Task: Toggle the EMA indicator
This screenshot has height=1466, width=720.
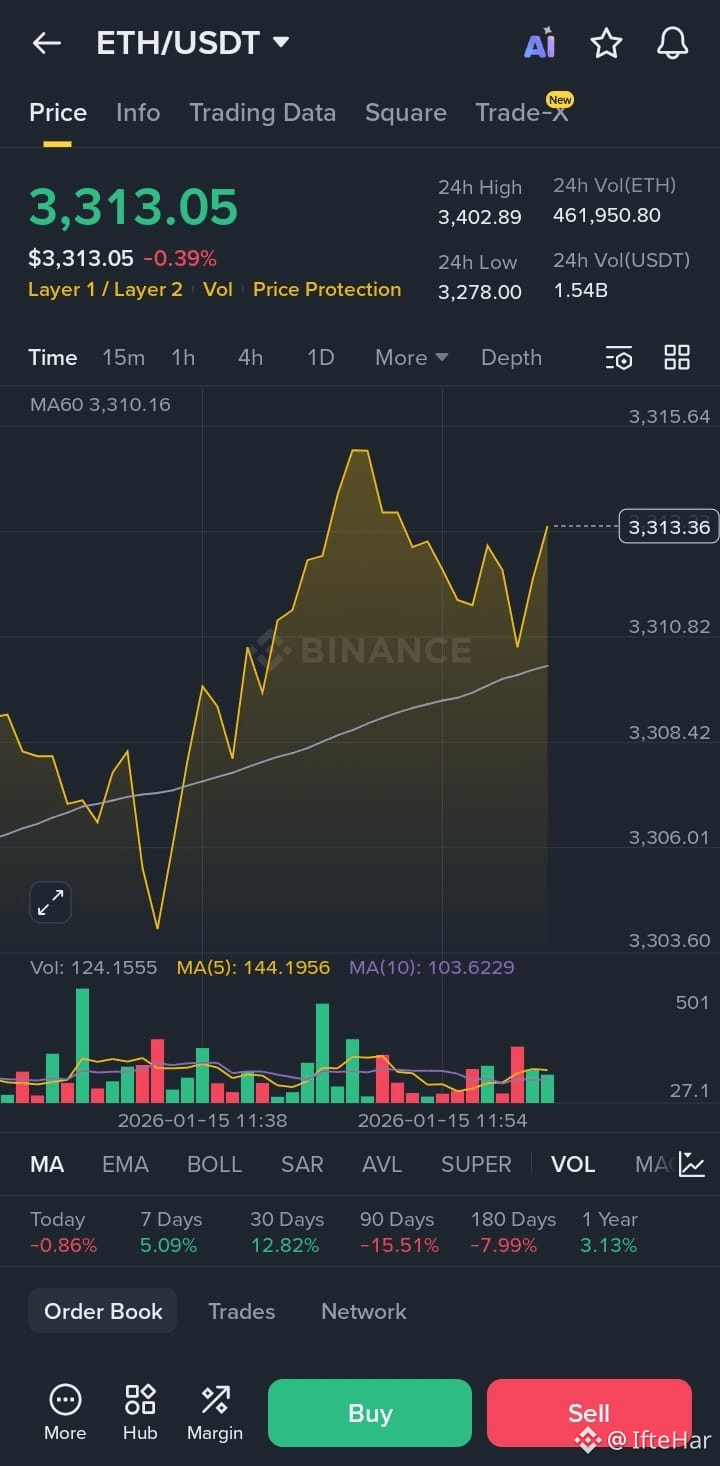Action: pyautogui.click(x=125, y=1164)
